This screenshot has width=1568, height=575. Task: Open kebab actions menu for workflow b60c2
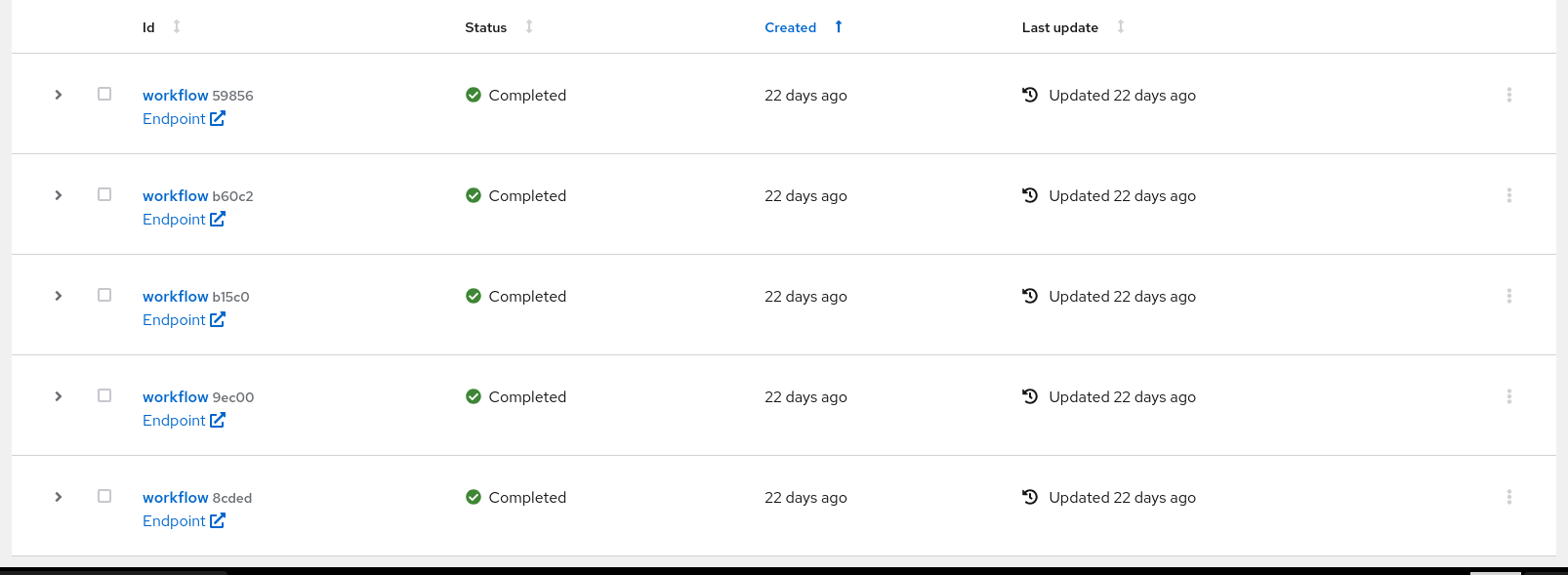coord(1508,195)
